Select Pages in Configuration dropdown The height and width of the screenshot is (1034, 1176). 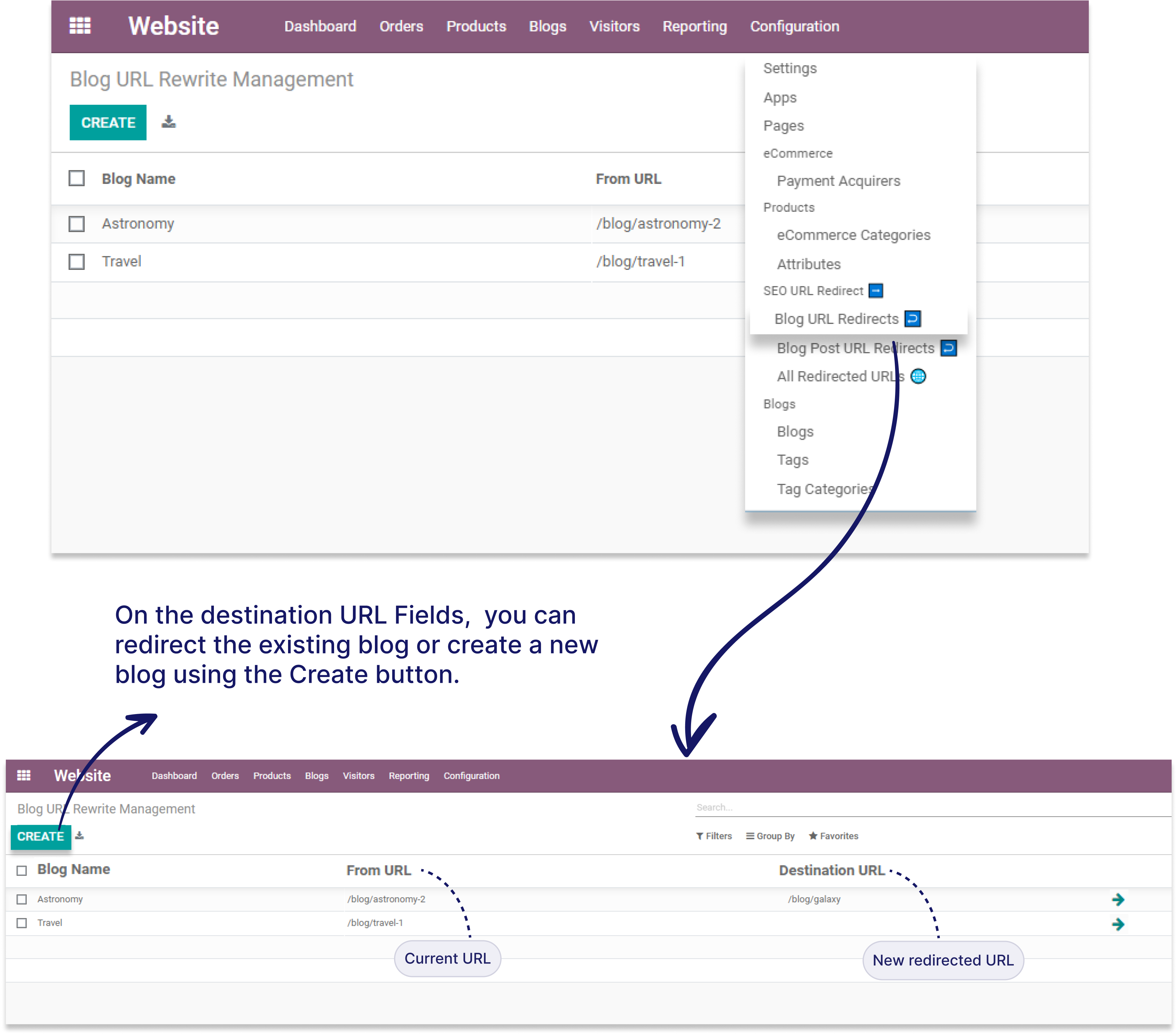[783, 126]
